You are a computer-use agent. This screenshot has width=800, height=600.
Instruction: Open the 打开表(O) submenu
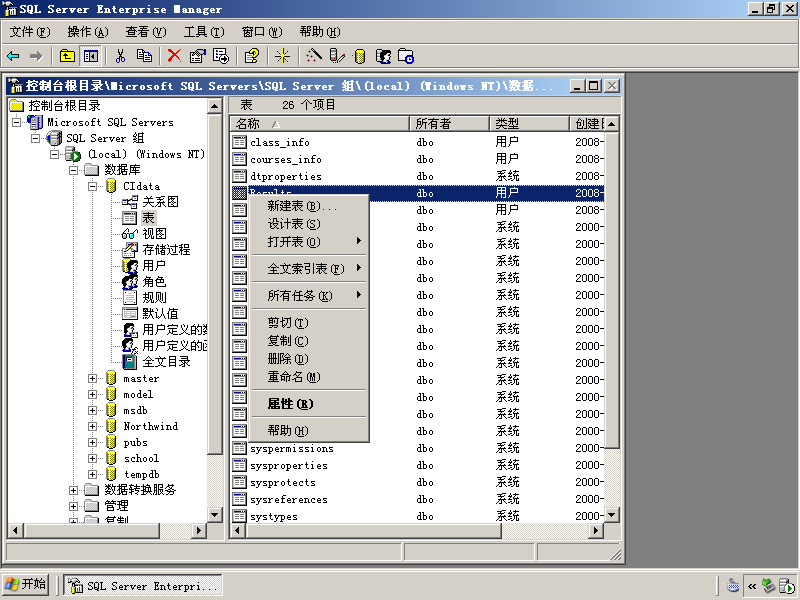pos(309,242)
